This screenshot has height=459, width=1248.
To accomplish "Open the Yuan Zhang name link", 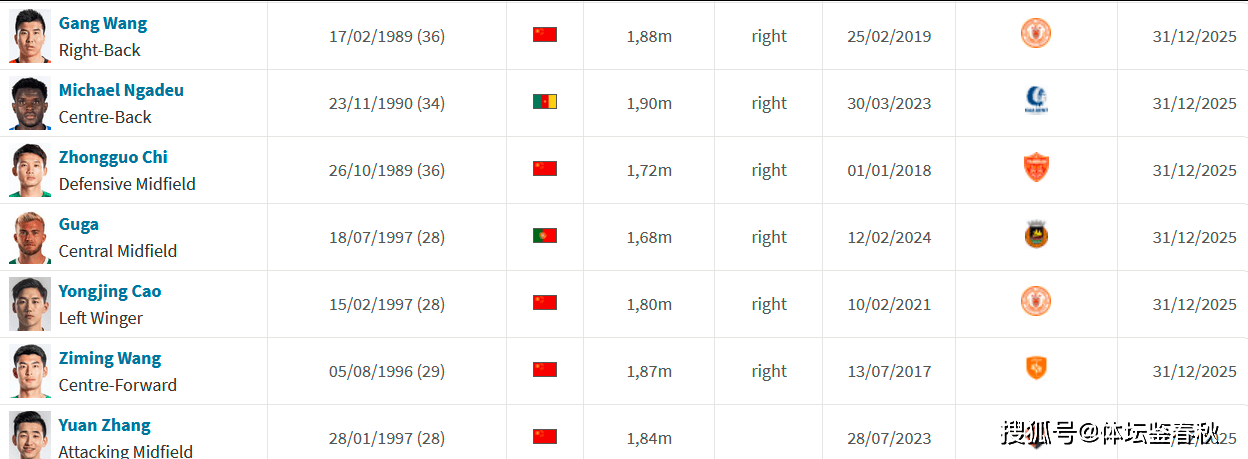I will pyautogui.click(x=105, y=425).
